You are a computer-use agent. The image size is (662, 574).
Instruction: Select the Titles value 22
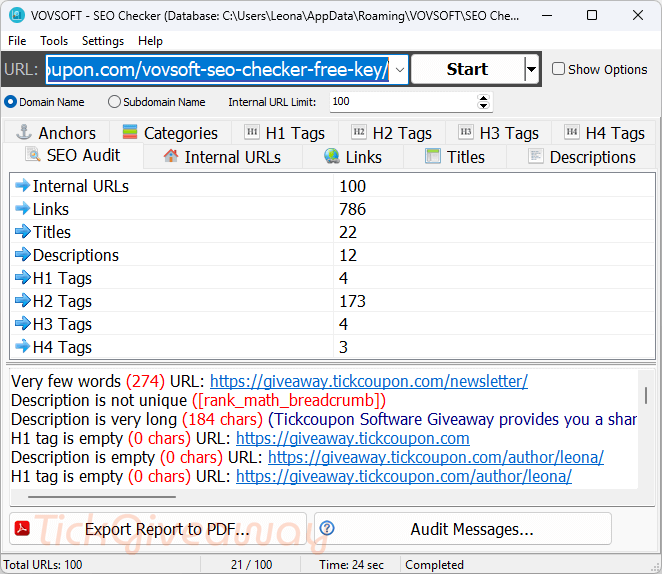click(x=348, y=232)
